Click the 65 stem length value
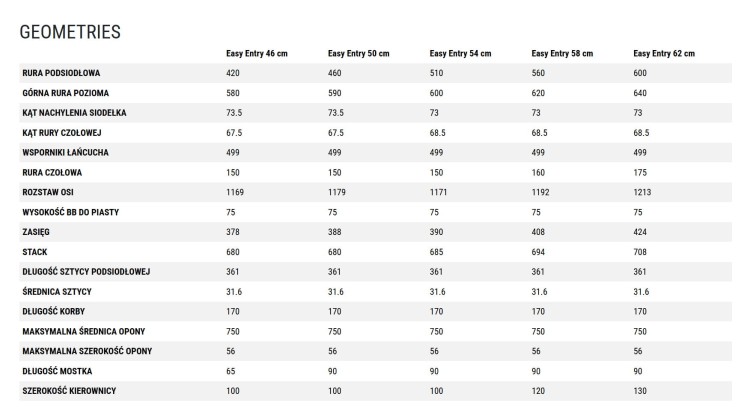Image resolution: width=750 pixels, height=420 pixels. [x=232, y=371]
